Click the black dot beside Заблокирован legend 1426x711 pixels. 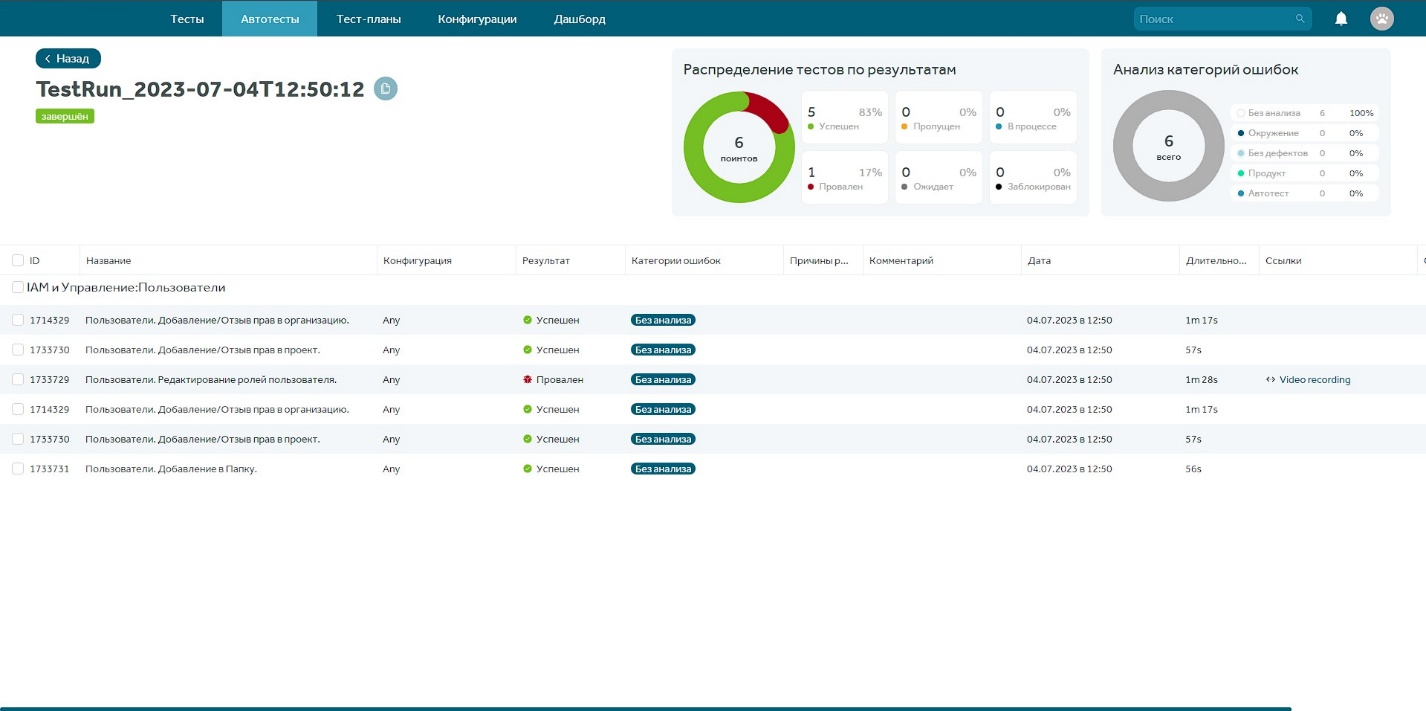click(x=999, y=187)
